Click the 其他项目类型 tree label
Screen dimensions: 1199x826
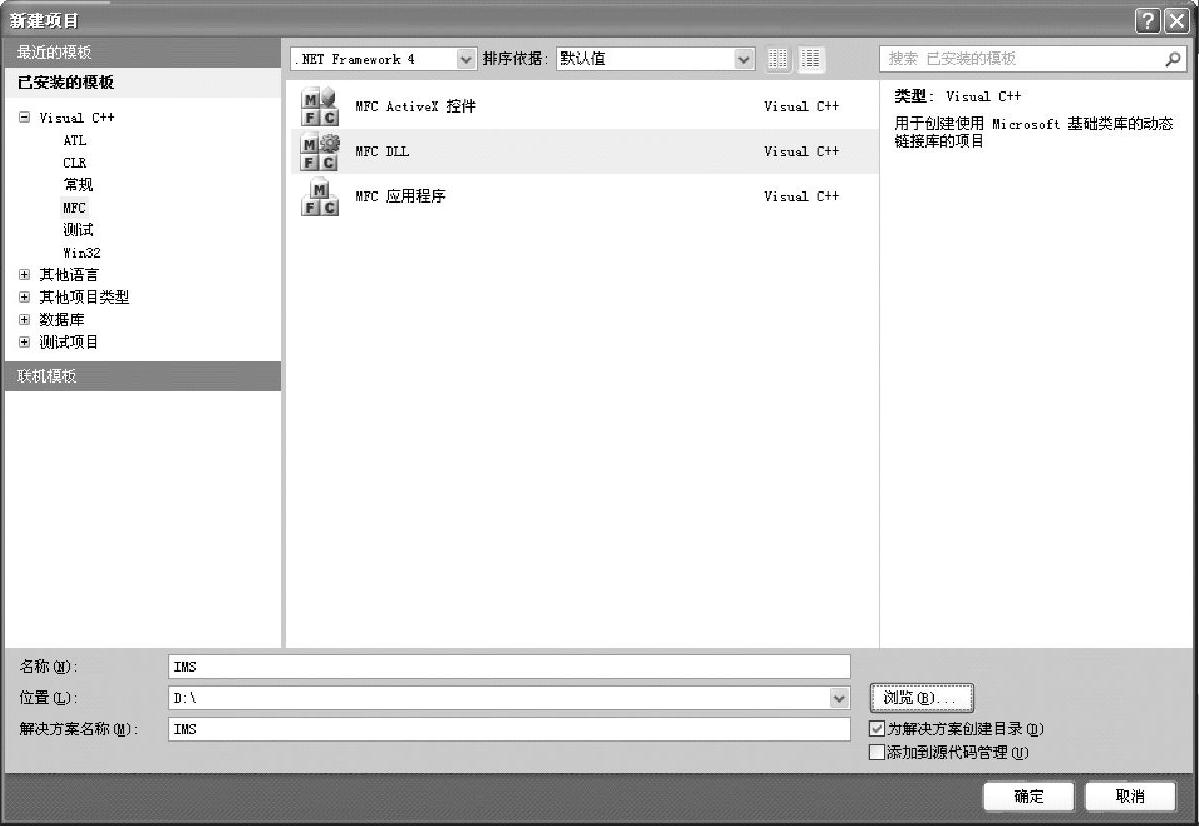[x=84, y=297]
